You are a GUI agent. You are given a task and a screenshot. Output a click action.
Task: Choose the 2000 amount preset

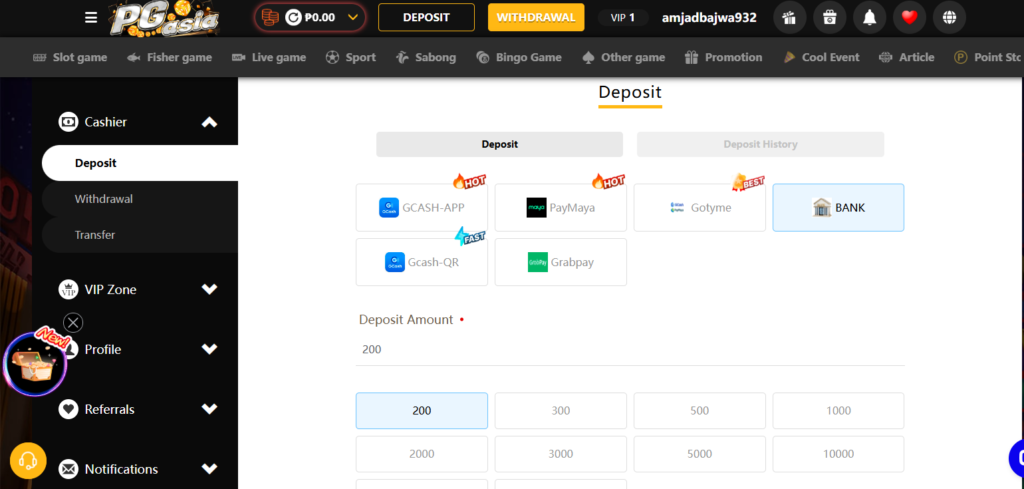point(422,454)
